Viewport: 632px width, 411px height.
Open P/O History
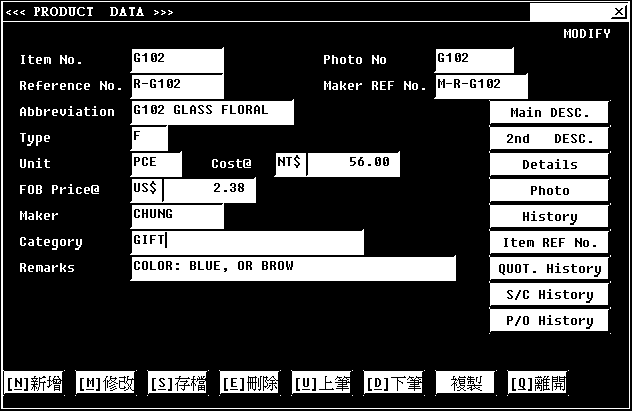[x=549, y=320]
